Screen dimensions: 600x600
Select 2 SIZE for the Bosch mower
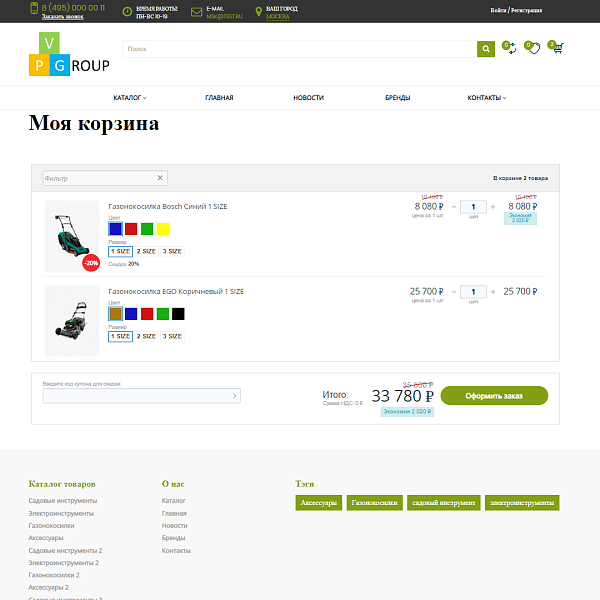[146, 251]
